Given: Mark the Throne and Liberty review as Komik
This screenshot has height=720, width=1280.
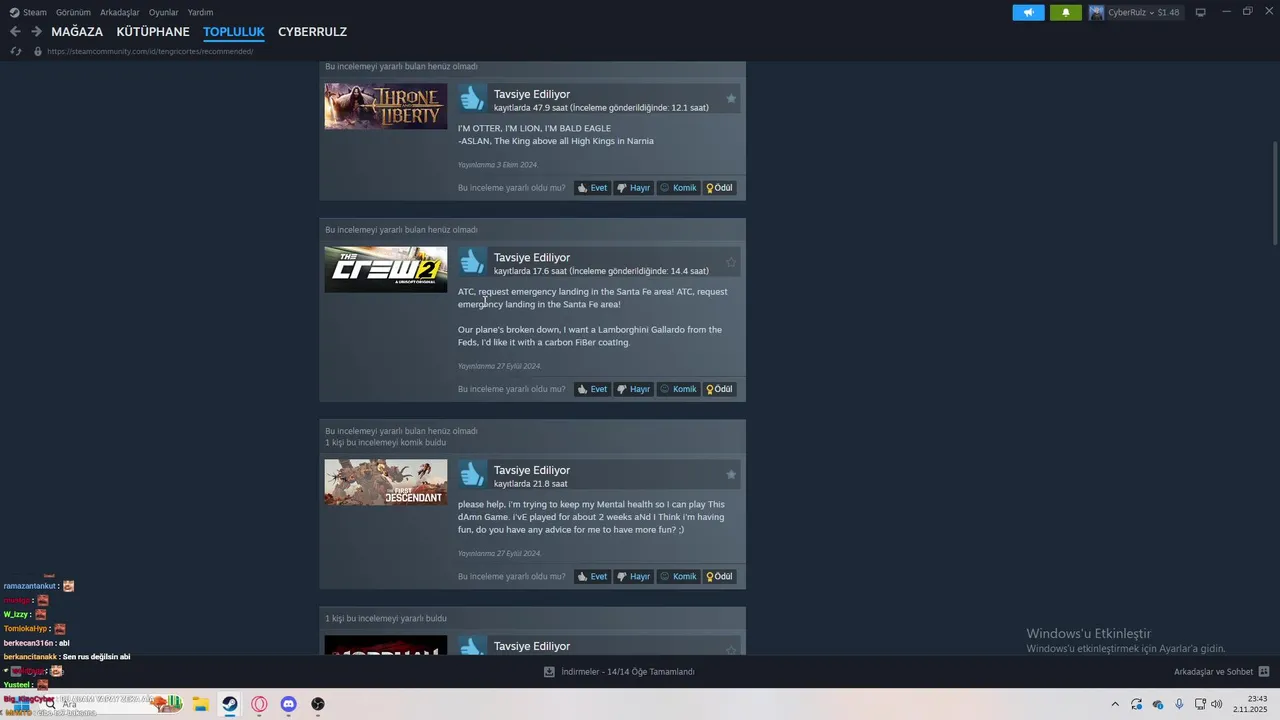Looking at the screenshot, I should [x=678, y=188].
